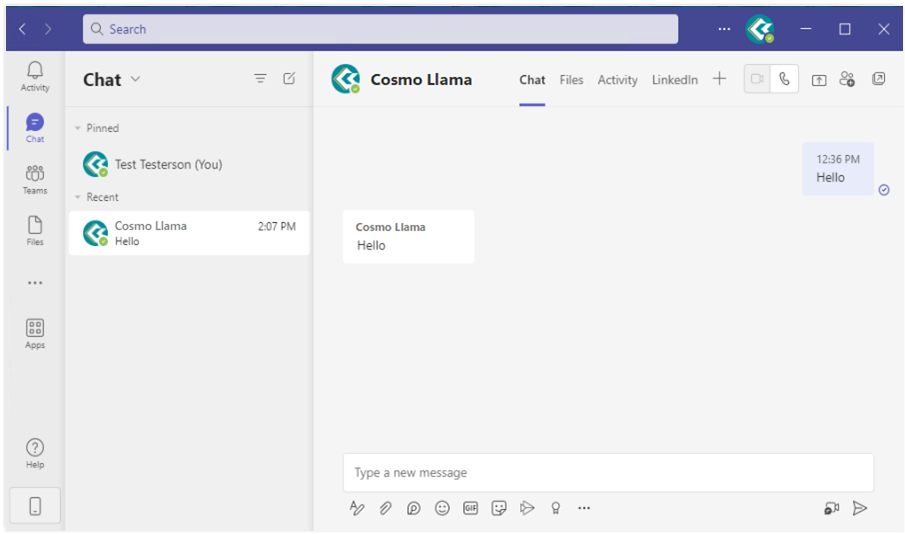Open the Loop components icon
Image resolution: width=905 pixels, height=534 pixels.
pos(413,508)
